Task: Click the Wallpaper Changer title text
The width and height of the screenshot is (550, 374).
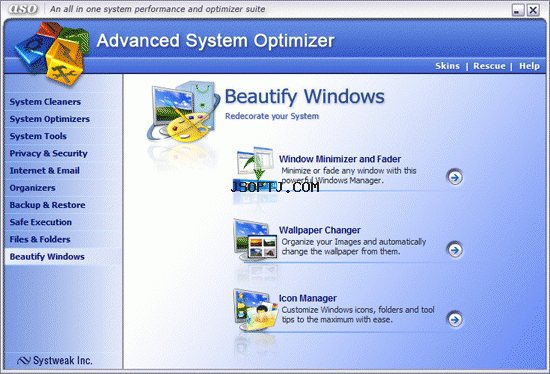Action: coord(320,230)
